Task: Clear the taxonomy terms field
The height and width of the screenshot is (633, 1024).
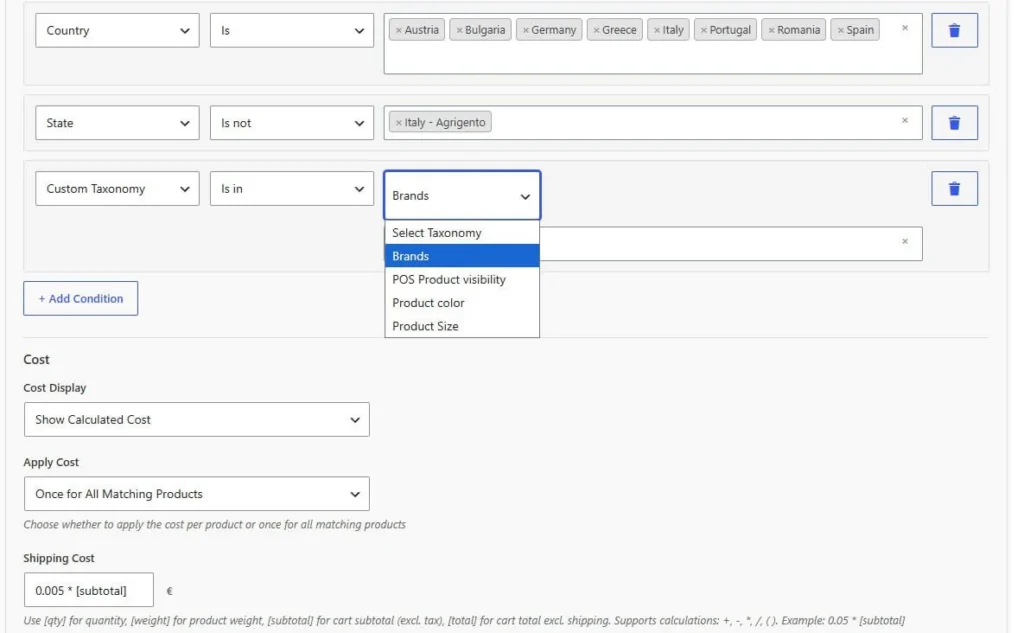Action: 904,241
